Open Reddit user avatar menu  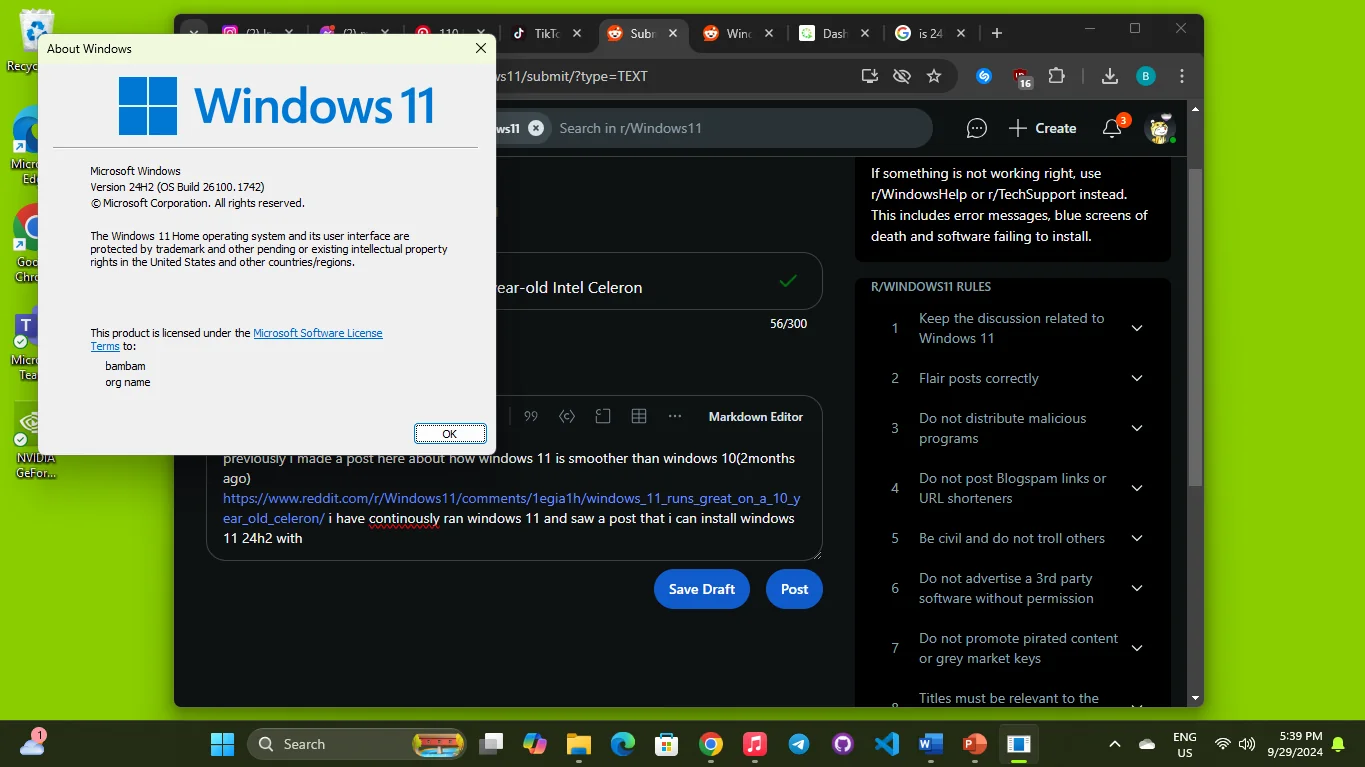point(1160,128)
